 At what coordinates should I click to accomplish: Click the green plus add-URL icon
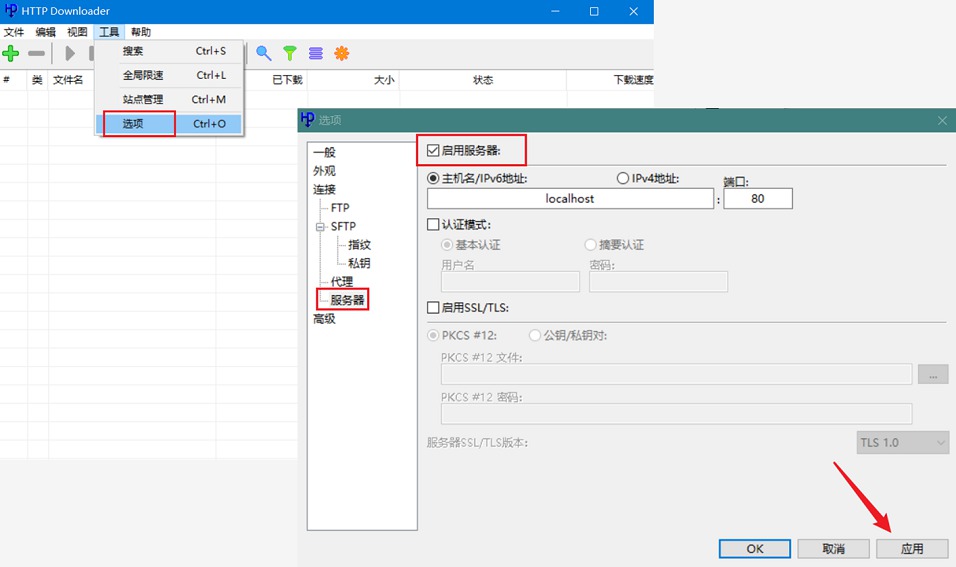pyautogui.click(x=10, y=54)
